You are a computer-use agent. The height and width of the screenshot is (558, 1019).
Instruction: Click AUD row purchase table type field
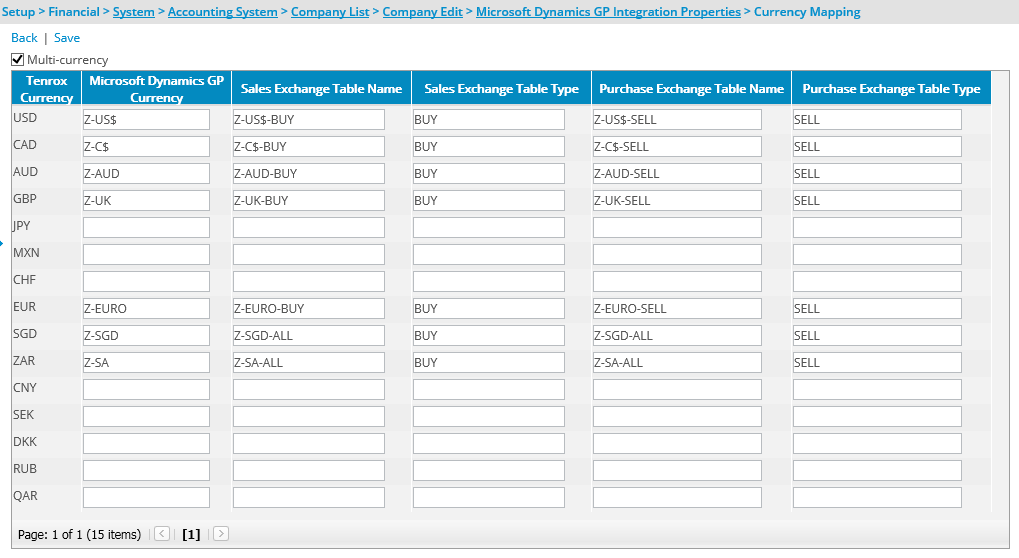point(877,173)
